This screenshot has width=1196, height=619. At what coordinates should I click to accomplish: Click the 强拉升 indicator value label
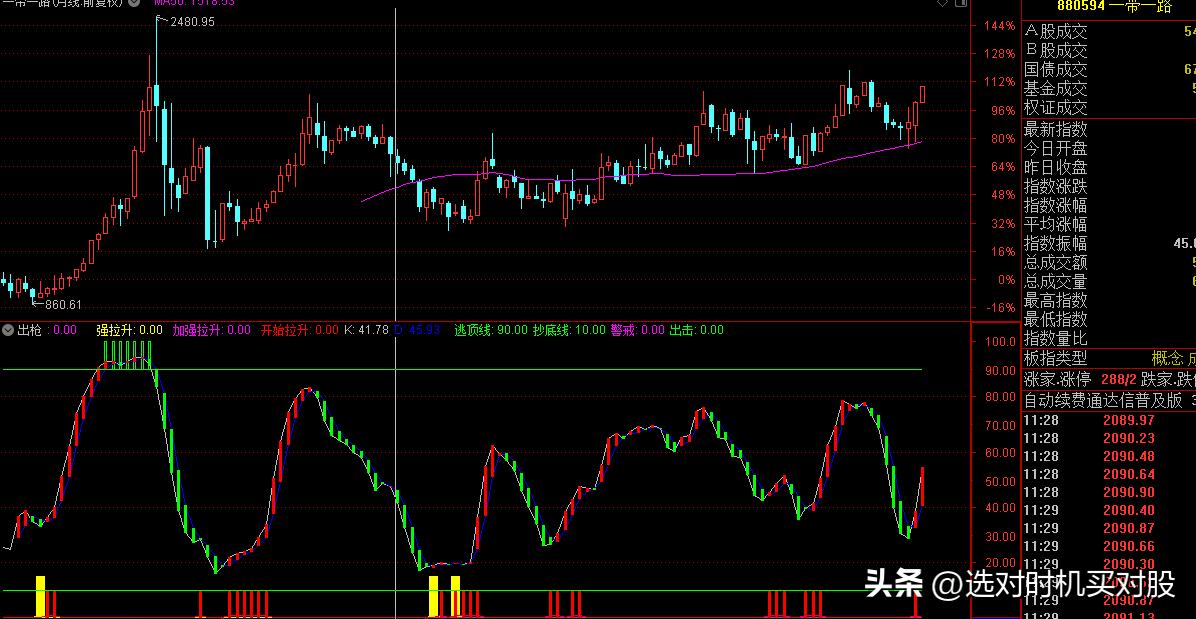(x=129, y=330)
